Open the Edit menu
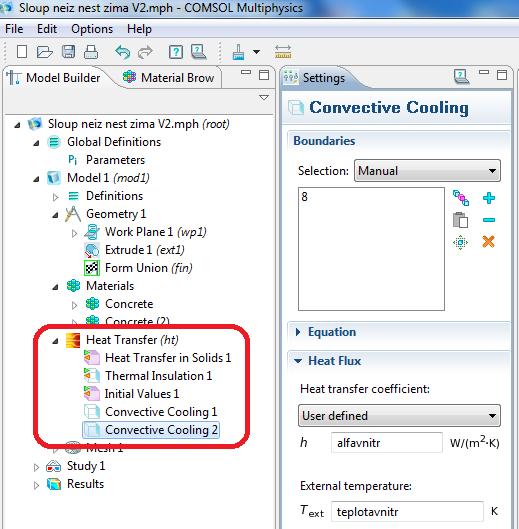This screenshot has width=519, height=529. (47, 29)
